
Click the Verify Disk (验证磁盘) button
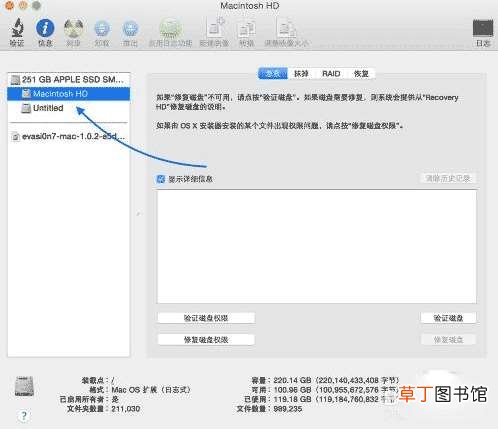(x=448, y=318)
